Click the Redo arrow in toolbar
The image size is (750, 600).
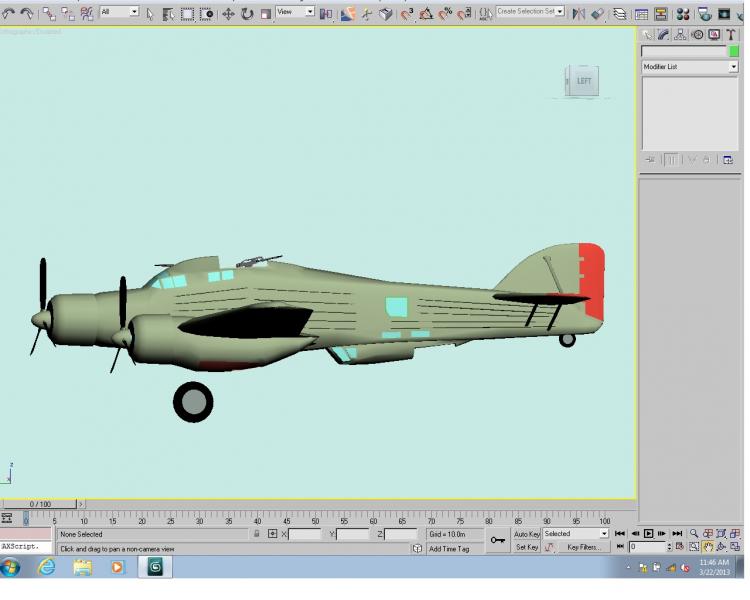pyautogui.click(x=26, y=14)
